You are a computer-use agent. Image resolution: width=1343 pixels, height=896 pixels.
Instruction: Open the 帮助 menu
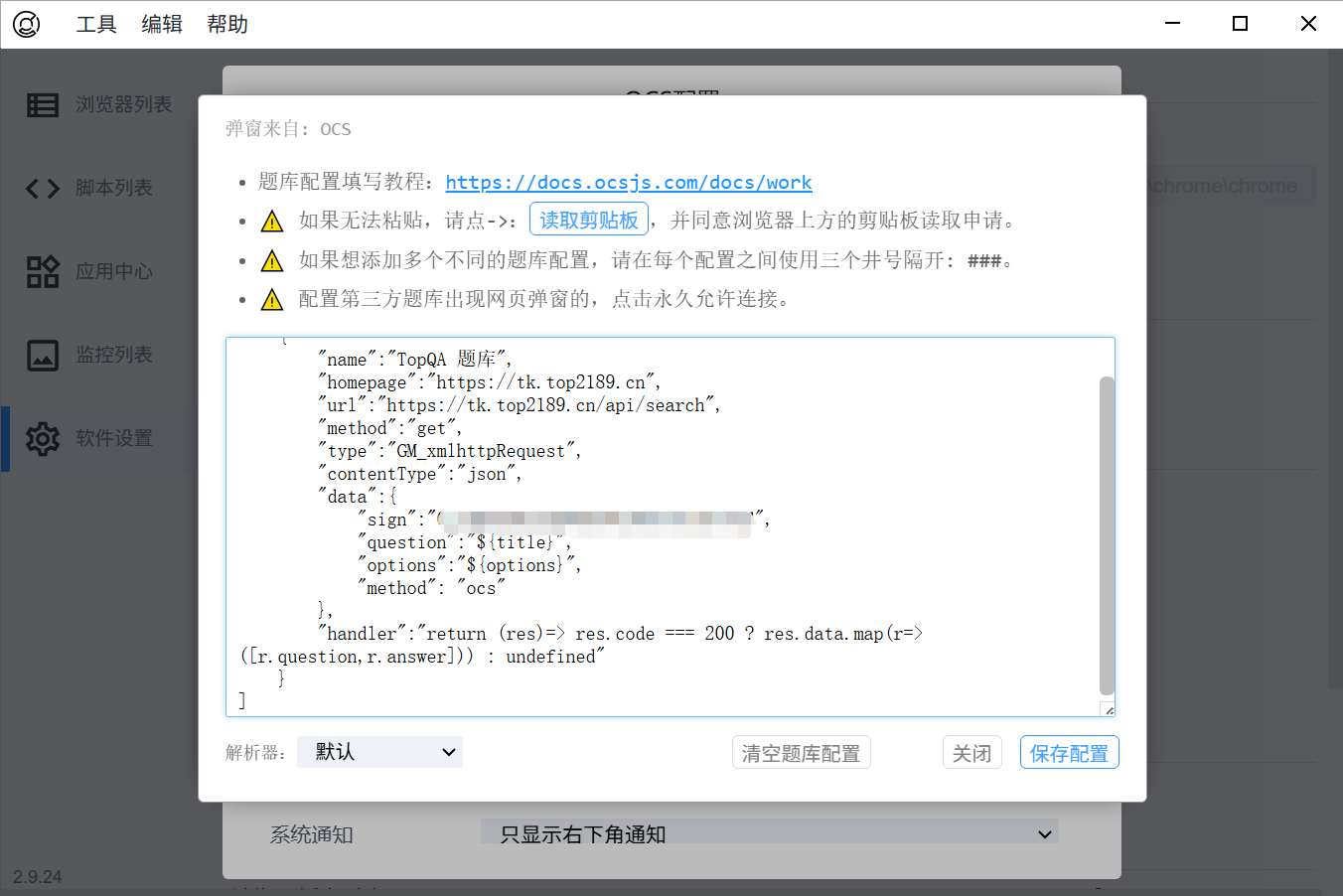pos(227,24)
